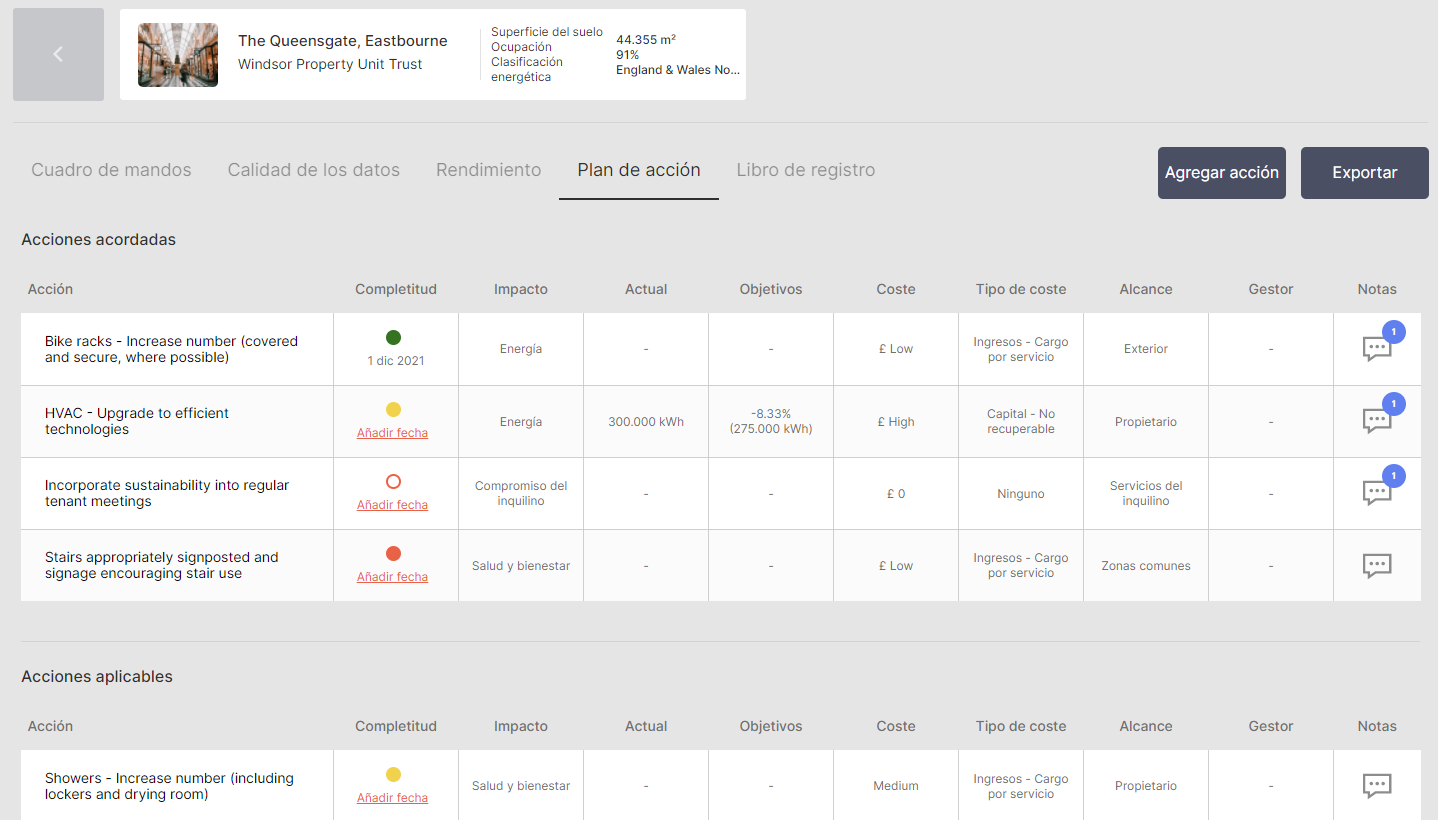This screenshot has height=820, width=1438.
Task: Open notes on sustainability tenant meetings action
Action: [x=1377, y=493]
